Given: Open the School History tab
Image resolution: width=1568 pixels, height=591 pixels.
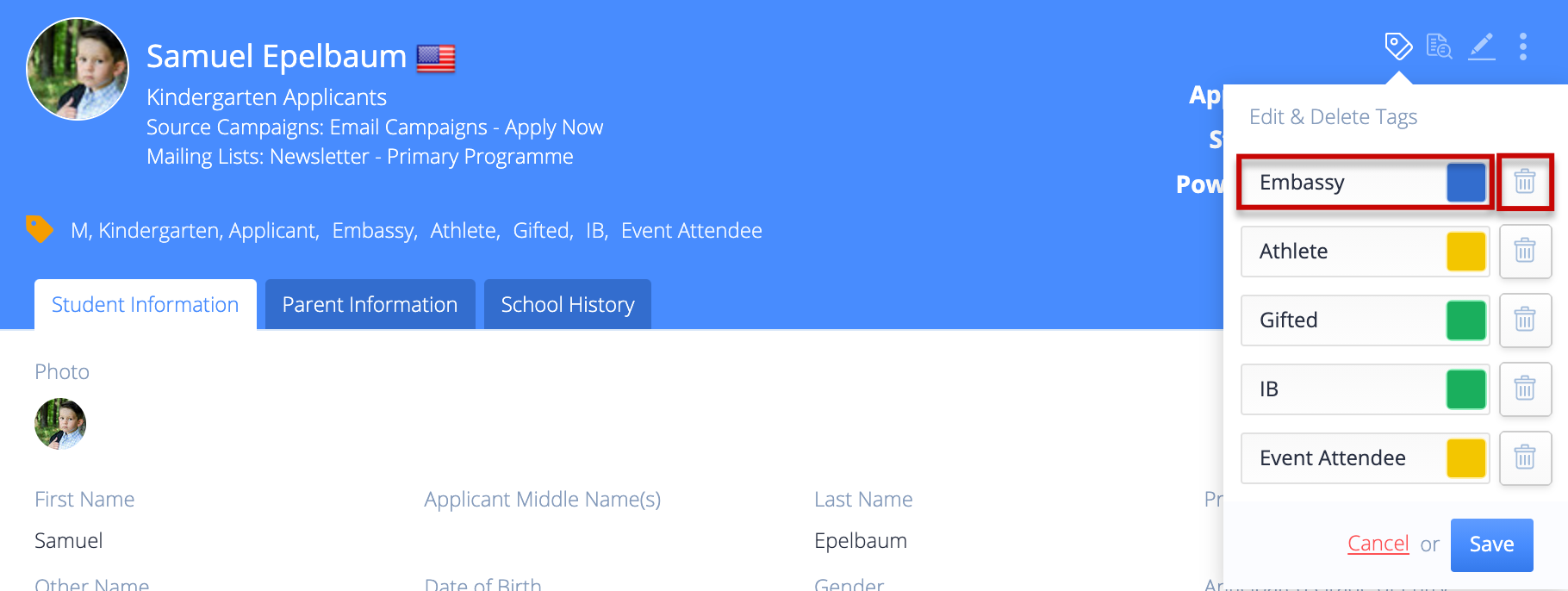Looking at the screenshot, I should [567, 305].
